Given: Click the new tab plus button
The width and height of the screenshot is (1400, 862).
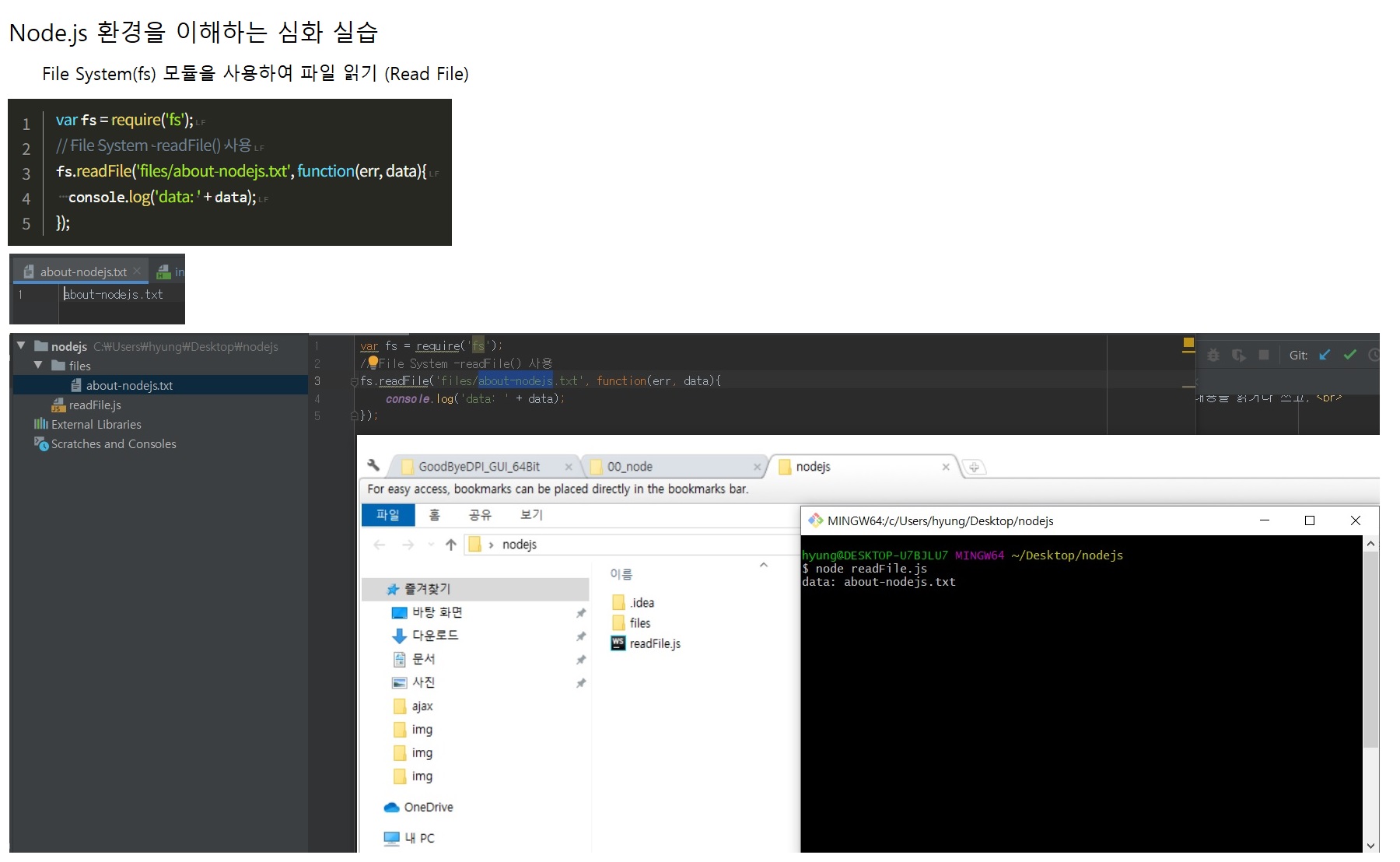Looking at the screenshot, I should 974,467.
